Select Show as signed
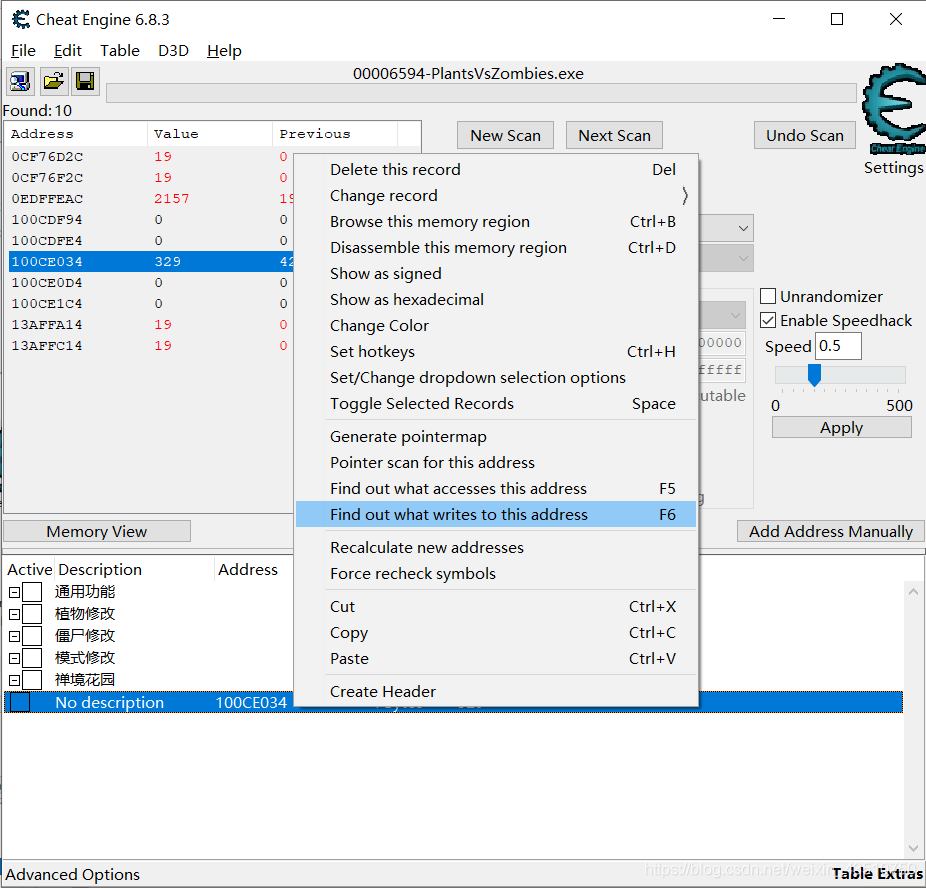926x888 pixels. point(496,273)
